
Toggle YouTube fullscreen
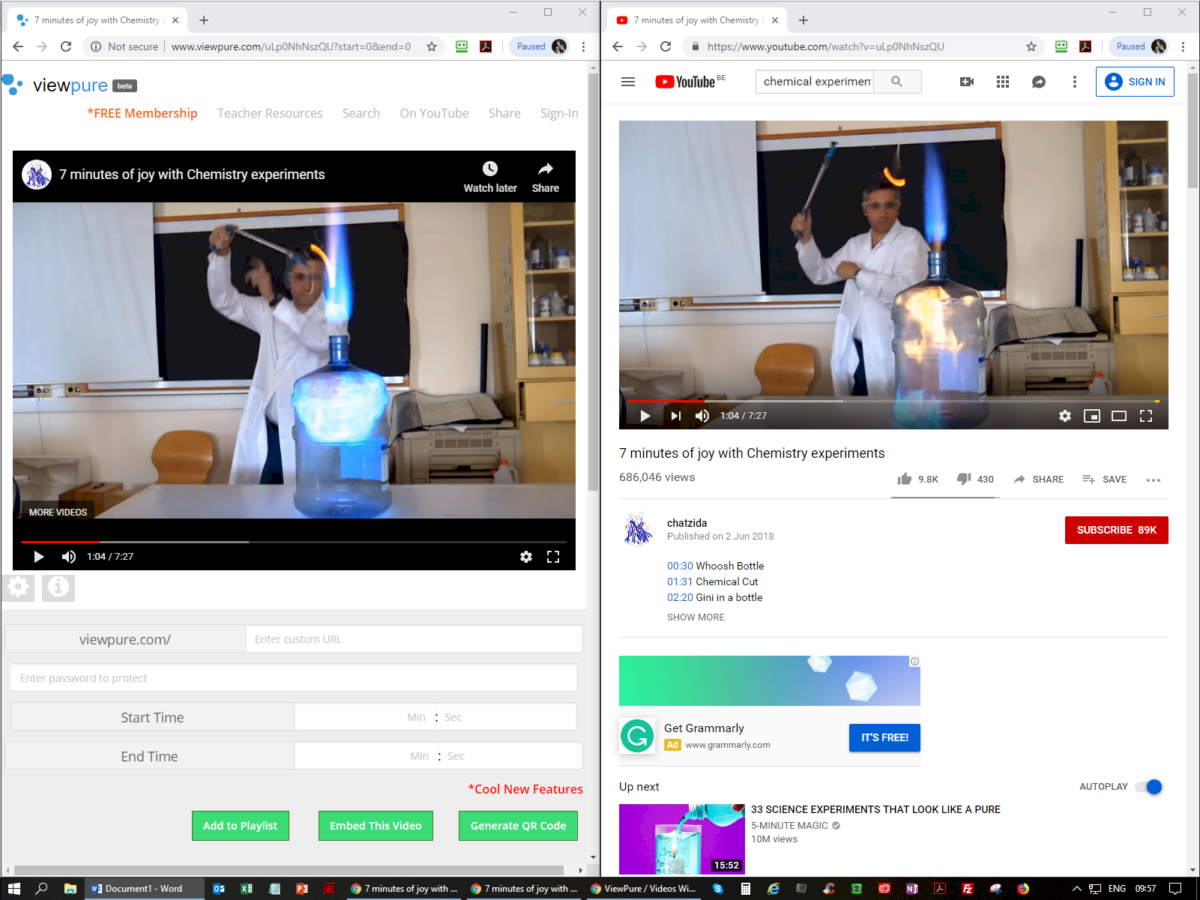click(x=1146, y=416)
